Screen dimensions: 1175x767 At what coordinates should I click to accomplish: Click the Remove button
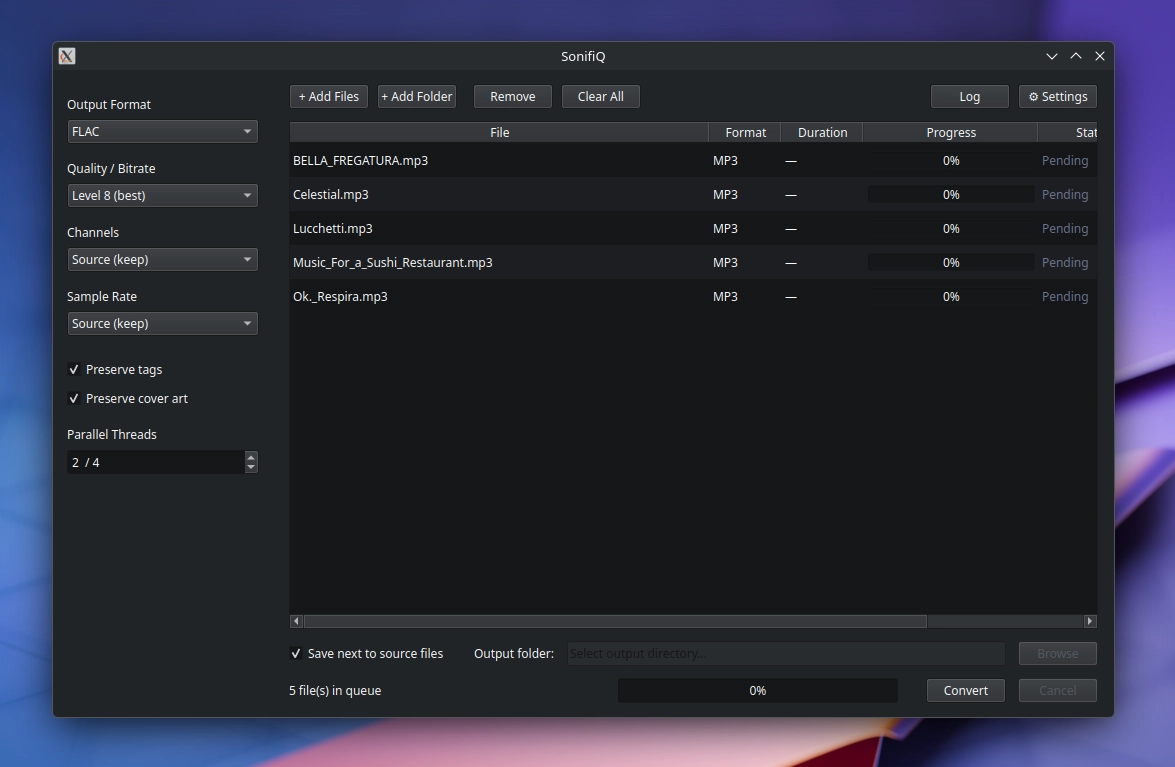(513, 97)
